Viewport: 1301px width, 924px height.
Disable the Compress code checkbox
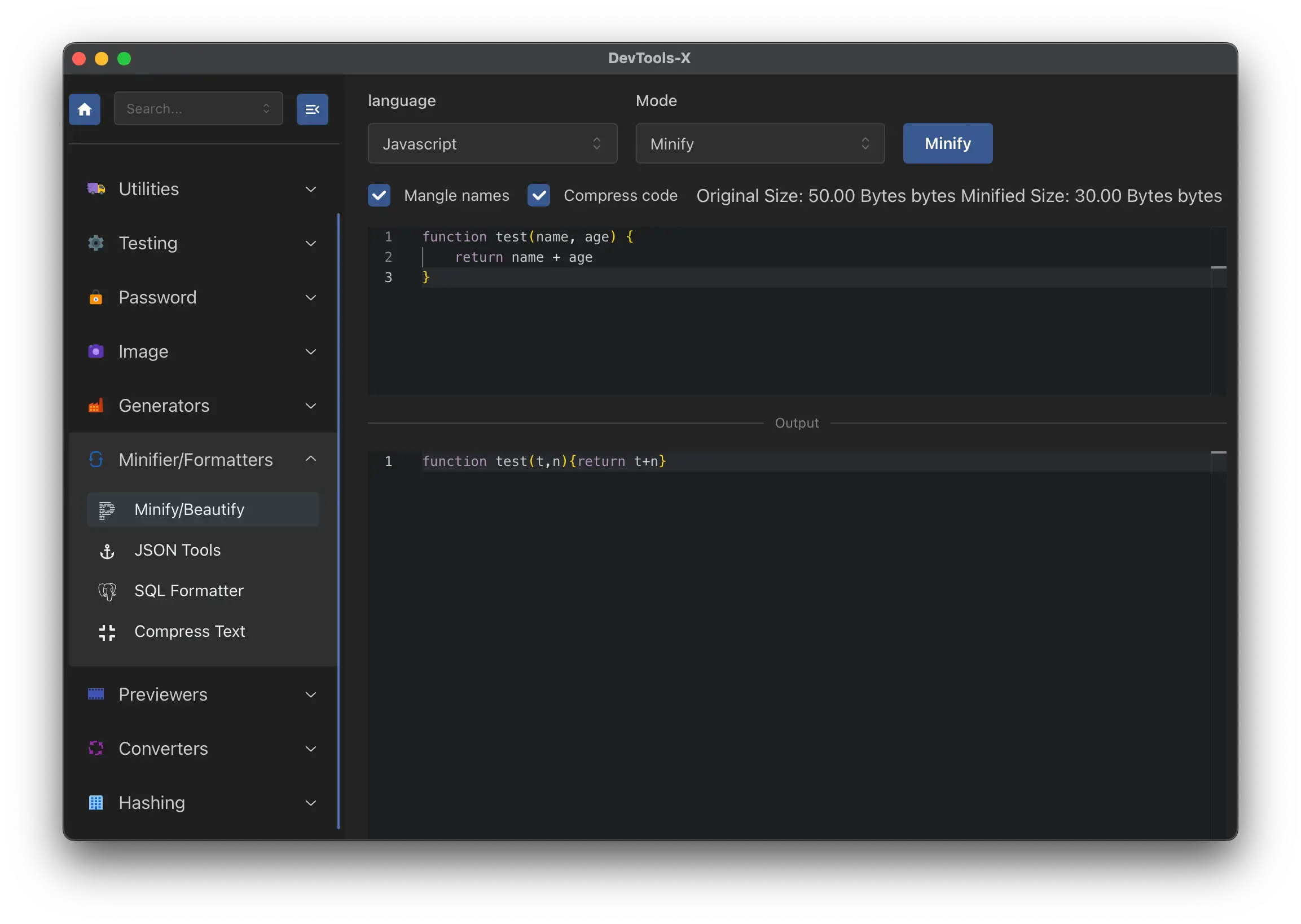tap(538, 195)
